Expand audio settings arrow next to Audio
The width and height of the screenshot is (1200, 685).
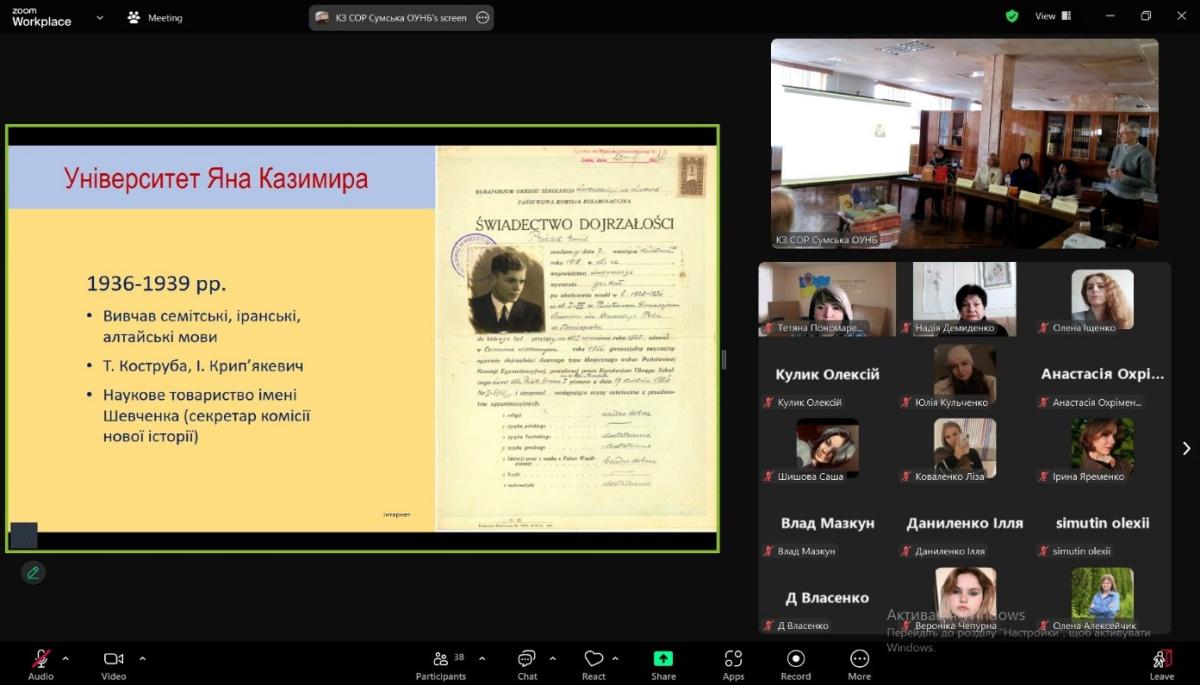[66, 658]
